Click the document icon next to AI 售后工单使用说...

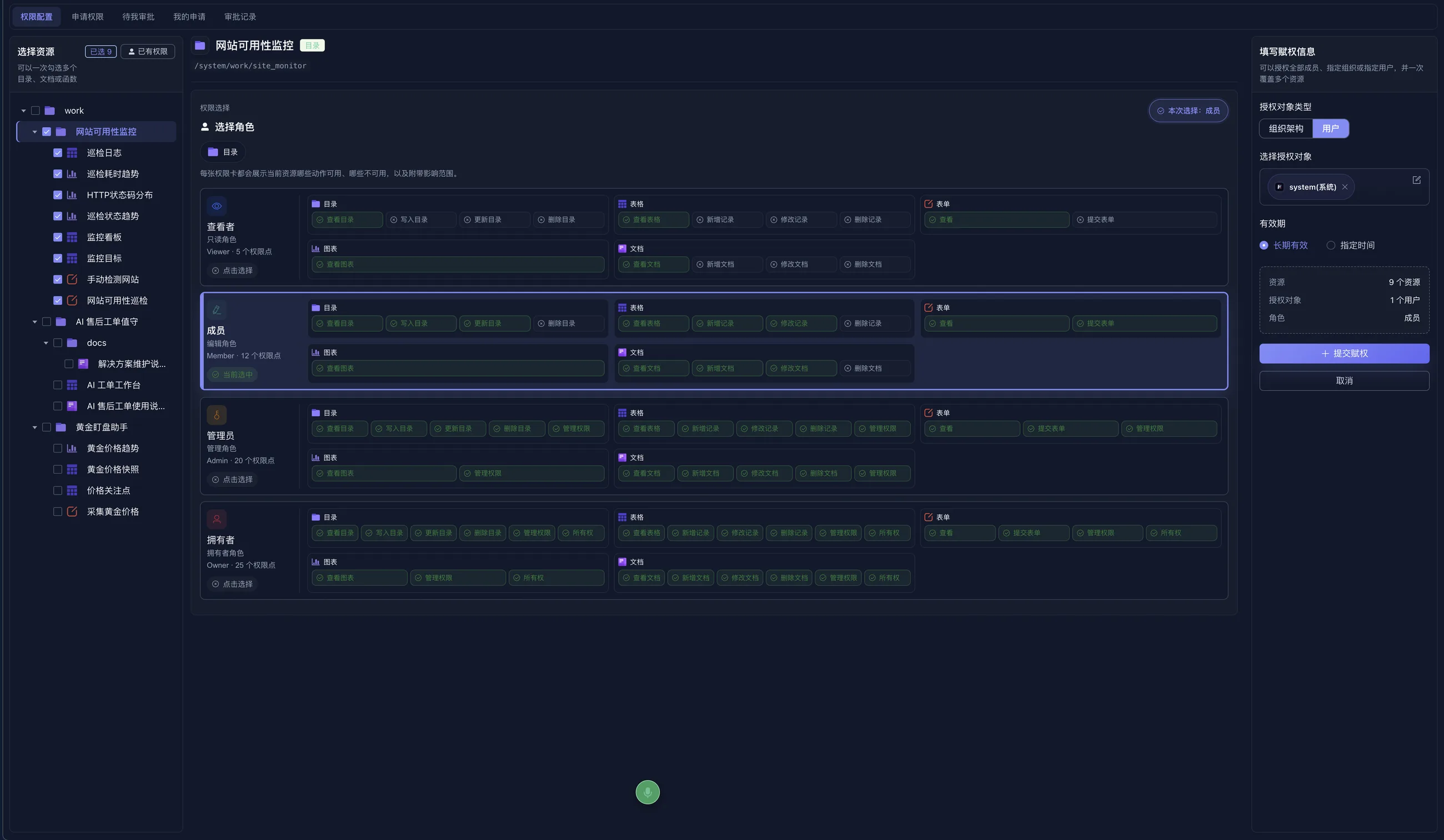tap(72, 406)
